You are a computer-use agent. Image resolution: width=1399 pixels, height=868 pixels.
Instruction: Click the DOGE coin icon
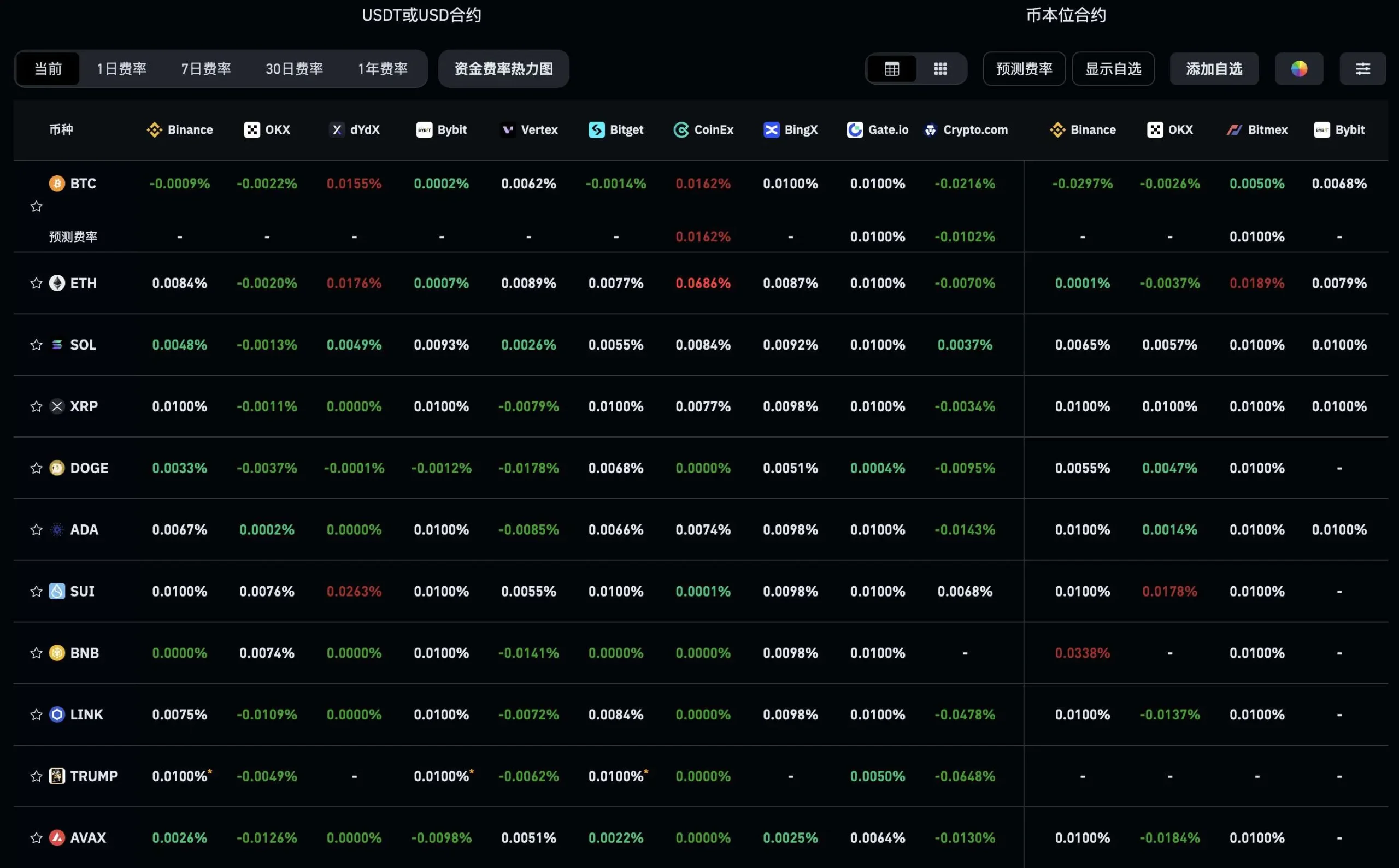pos(57,468)
